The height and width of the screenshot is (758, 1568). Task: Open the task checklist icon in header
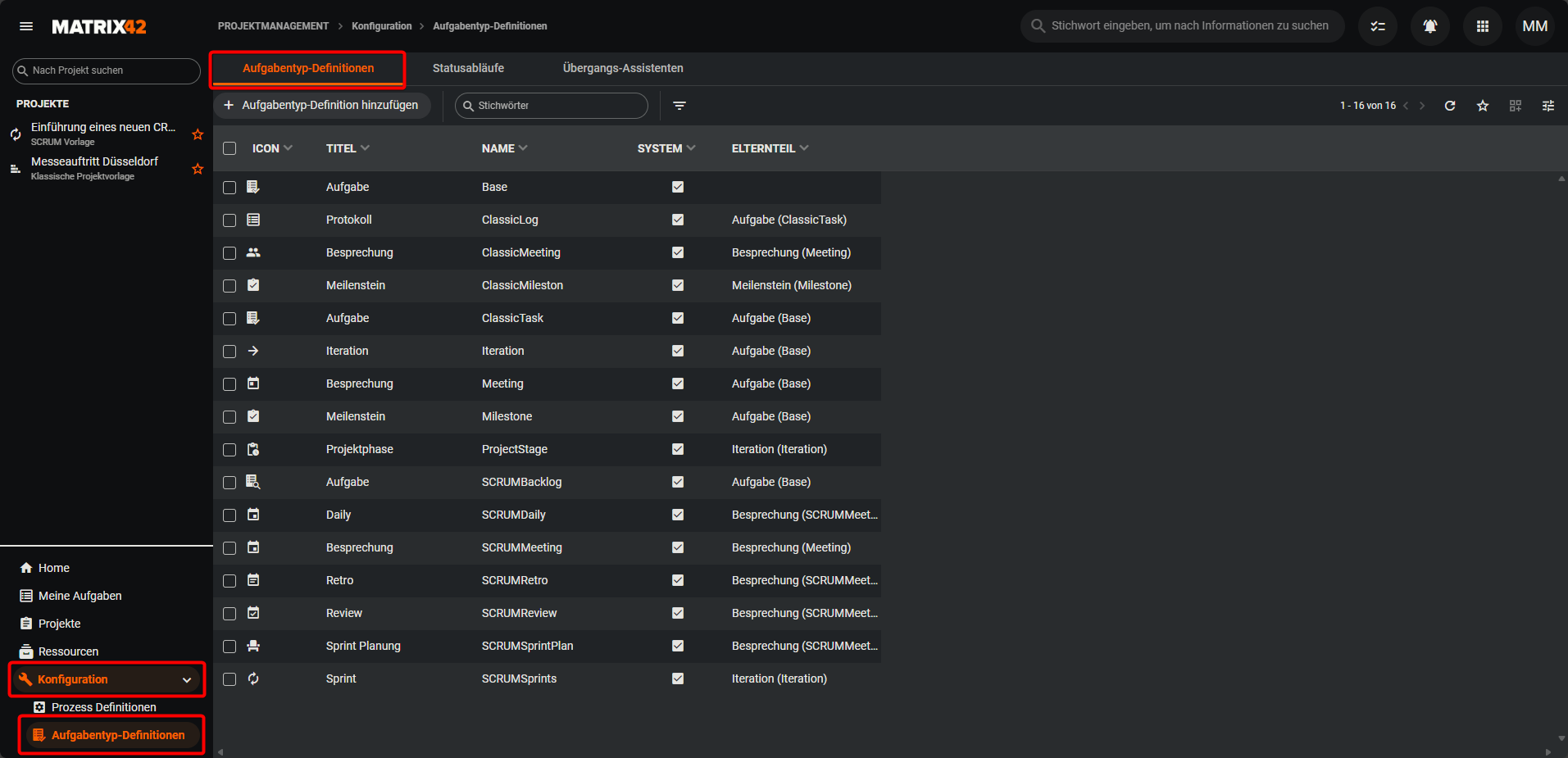[x=1377, y=26]
